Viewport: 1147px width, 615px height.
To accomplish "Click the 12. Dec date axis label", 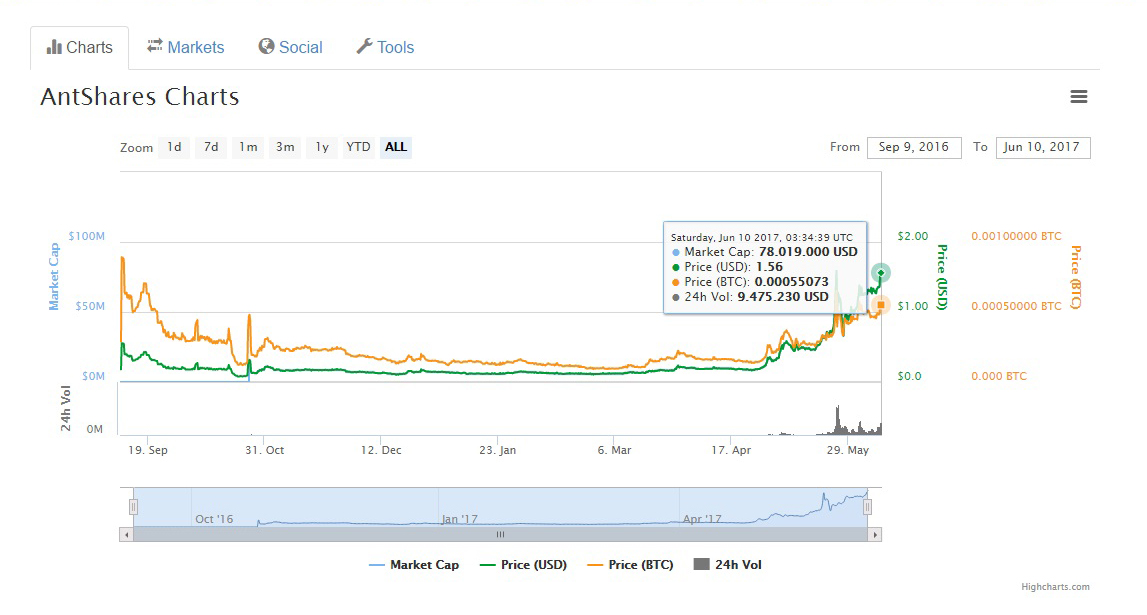I will point(381,450).
